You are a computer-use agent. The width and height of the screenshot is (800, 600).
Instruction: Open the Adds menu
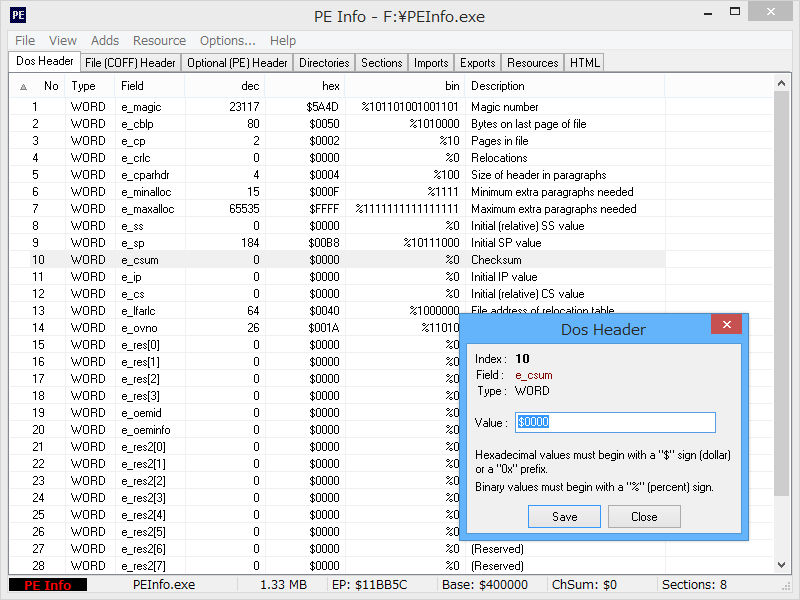click(105, 41)
